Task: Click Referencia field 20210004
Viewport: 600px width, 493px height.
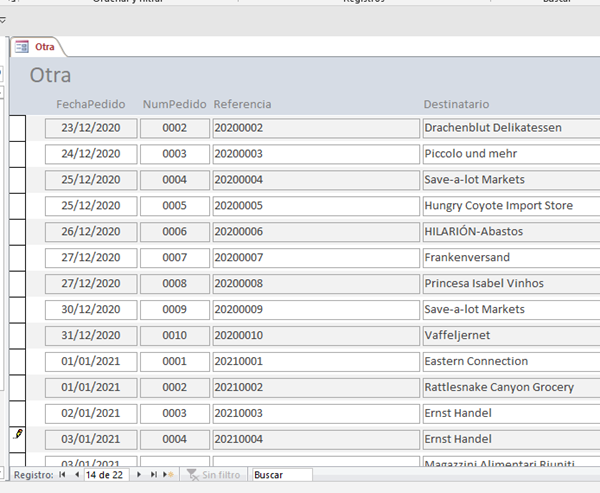Action: pyautogui.click(x=316, y=439)
